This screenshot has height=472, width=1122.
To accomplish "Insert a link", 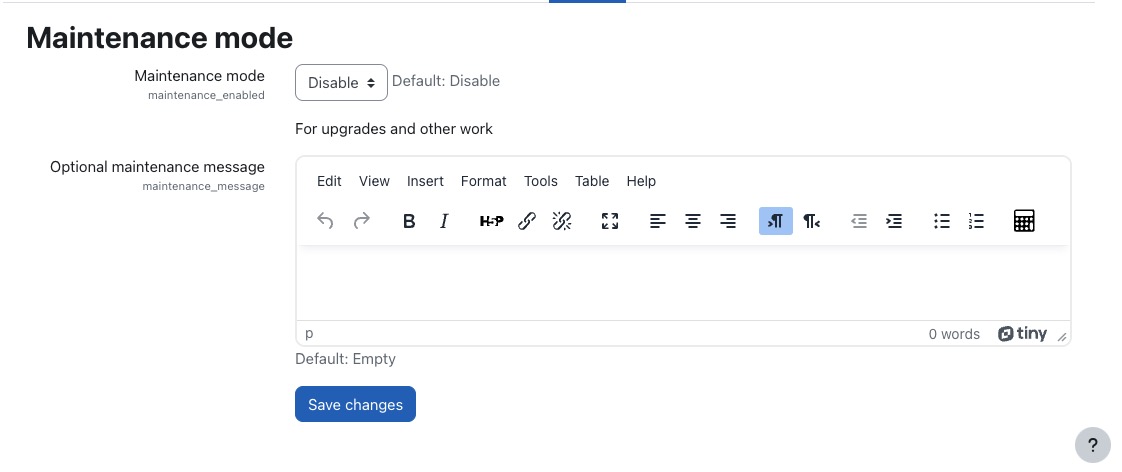I will click(527, 221).
